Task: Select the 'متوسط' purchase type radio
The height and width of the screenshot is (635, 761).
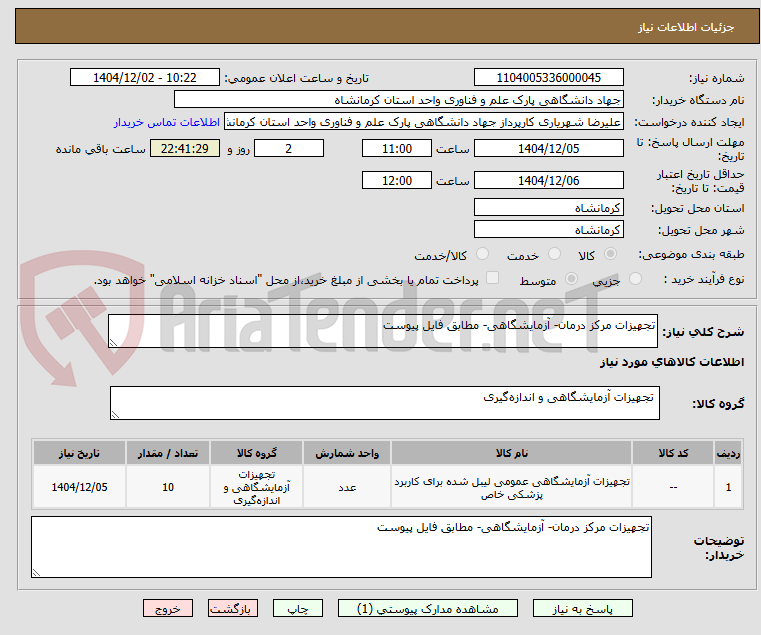Action: pos(572,279)
